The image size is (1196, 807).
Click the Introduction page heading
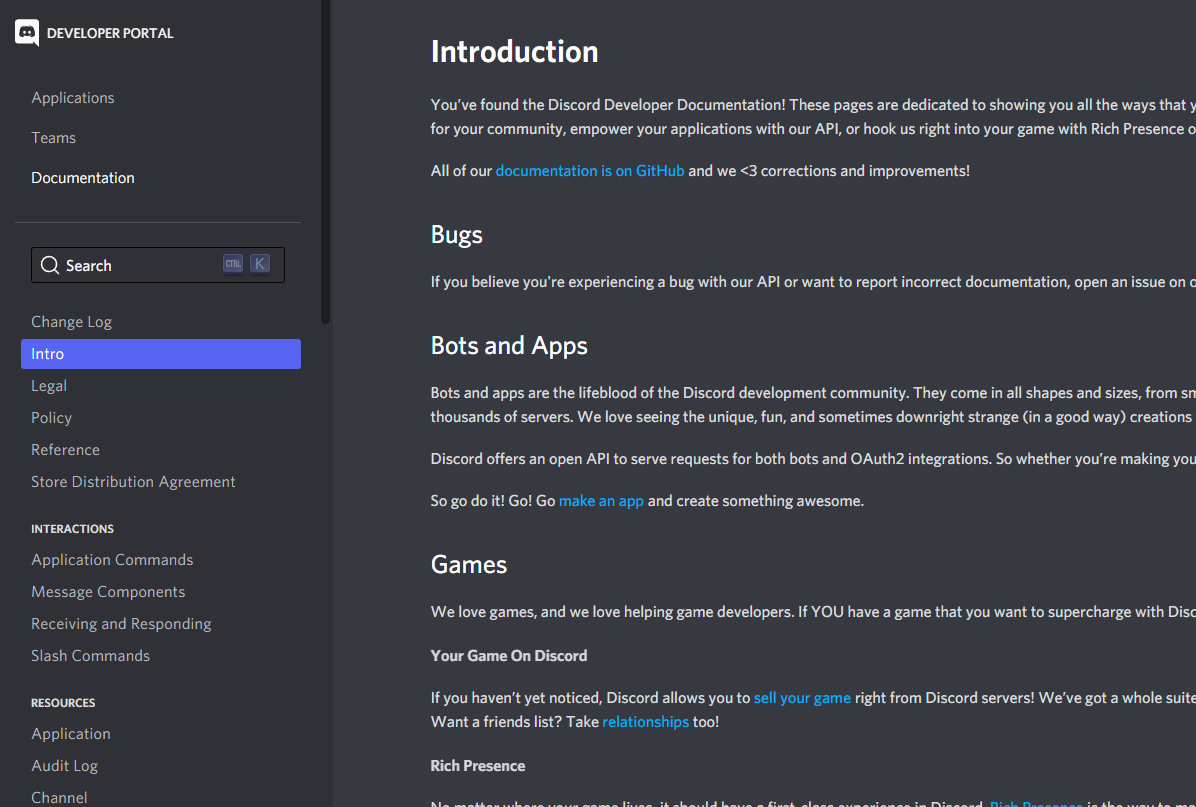514,52
